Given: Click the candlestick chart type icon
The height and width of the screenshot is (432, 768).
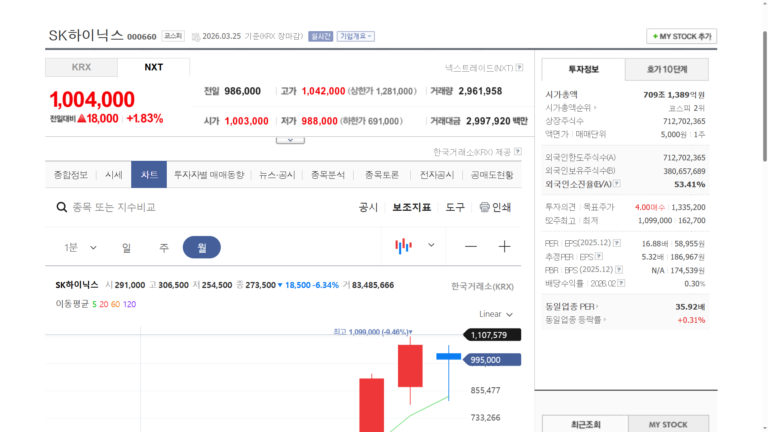Looking at the screenshot, I should pyautogui.click(x=404, y=246).
